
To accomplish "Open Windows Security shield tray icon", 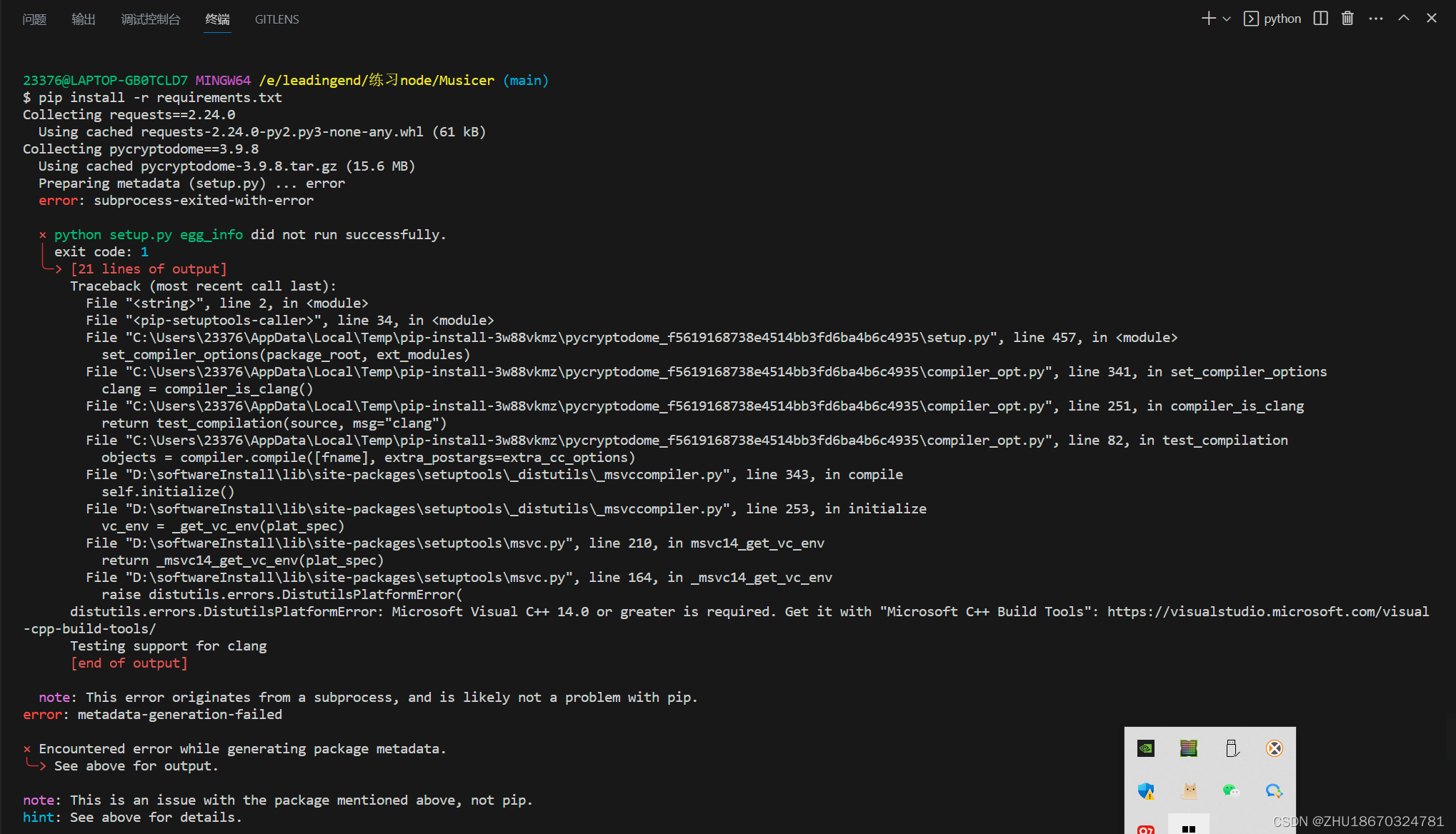I will coord(1146,791).
